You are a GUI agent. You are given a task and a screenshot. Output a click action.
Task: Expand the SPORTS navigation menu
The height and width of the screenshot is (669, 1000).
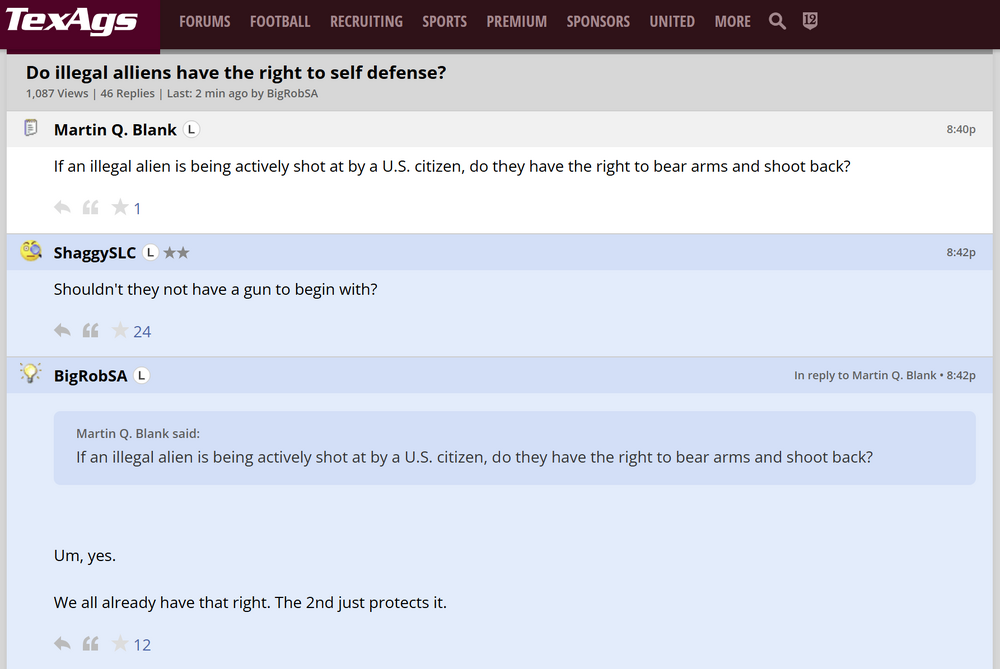444,21
